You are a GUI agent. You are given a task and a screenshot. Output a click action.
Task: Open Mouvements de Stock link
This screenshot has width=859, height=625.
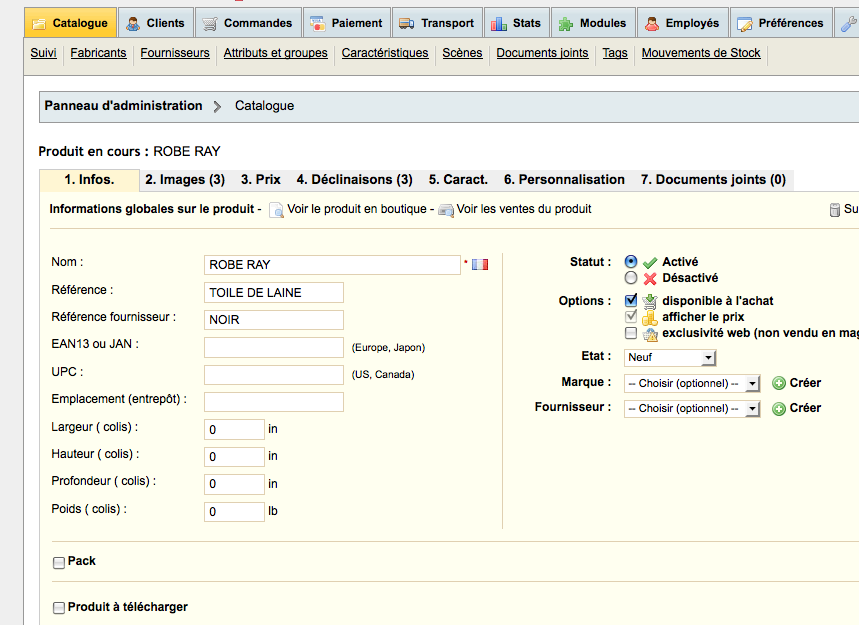click(x=701, y=53)
